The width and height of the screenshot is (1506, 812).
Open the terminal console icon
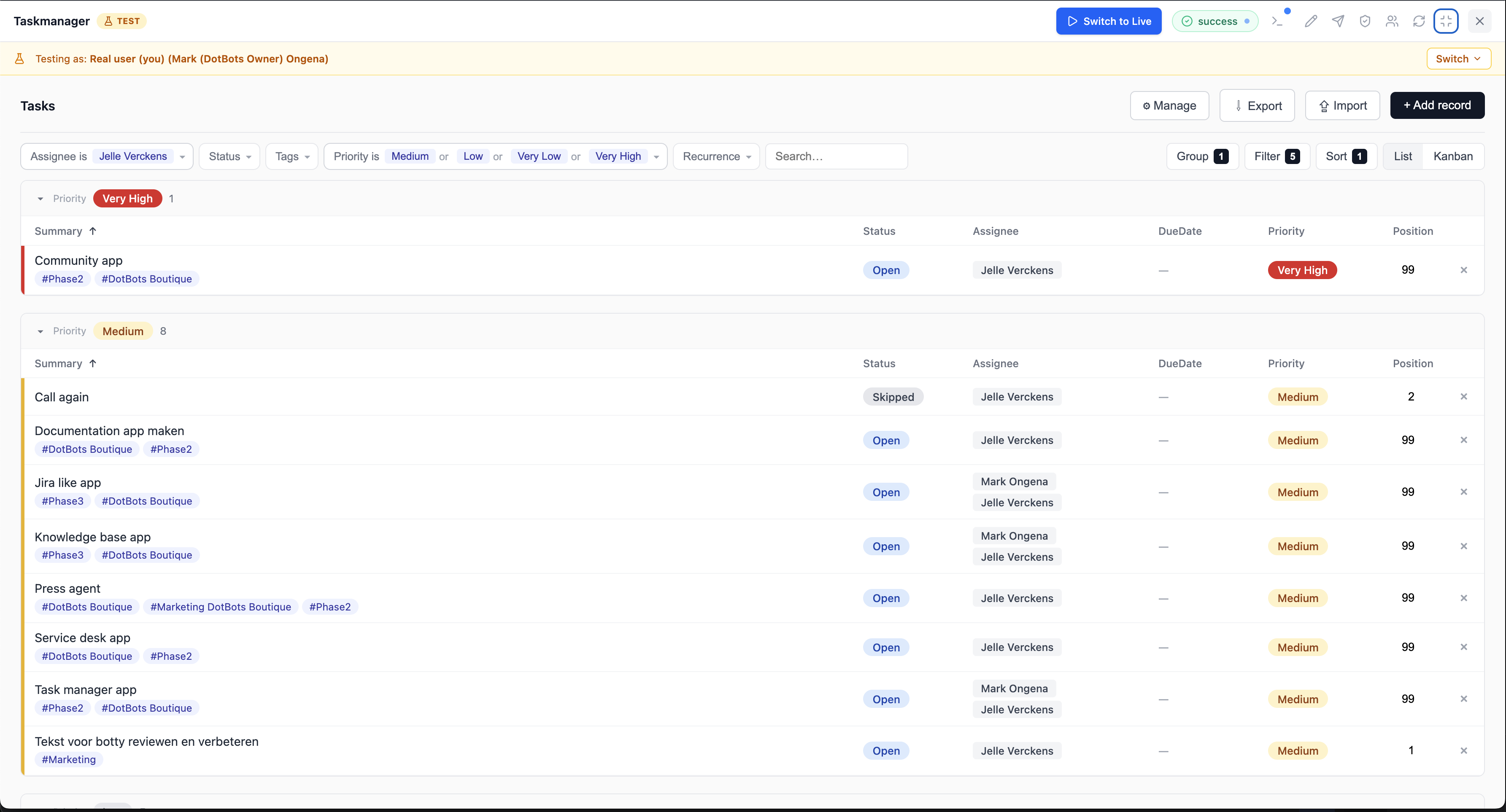[x=1278, y=21]
